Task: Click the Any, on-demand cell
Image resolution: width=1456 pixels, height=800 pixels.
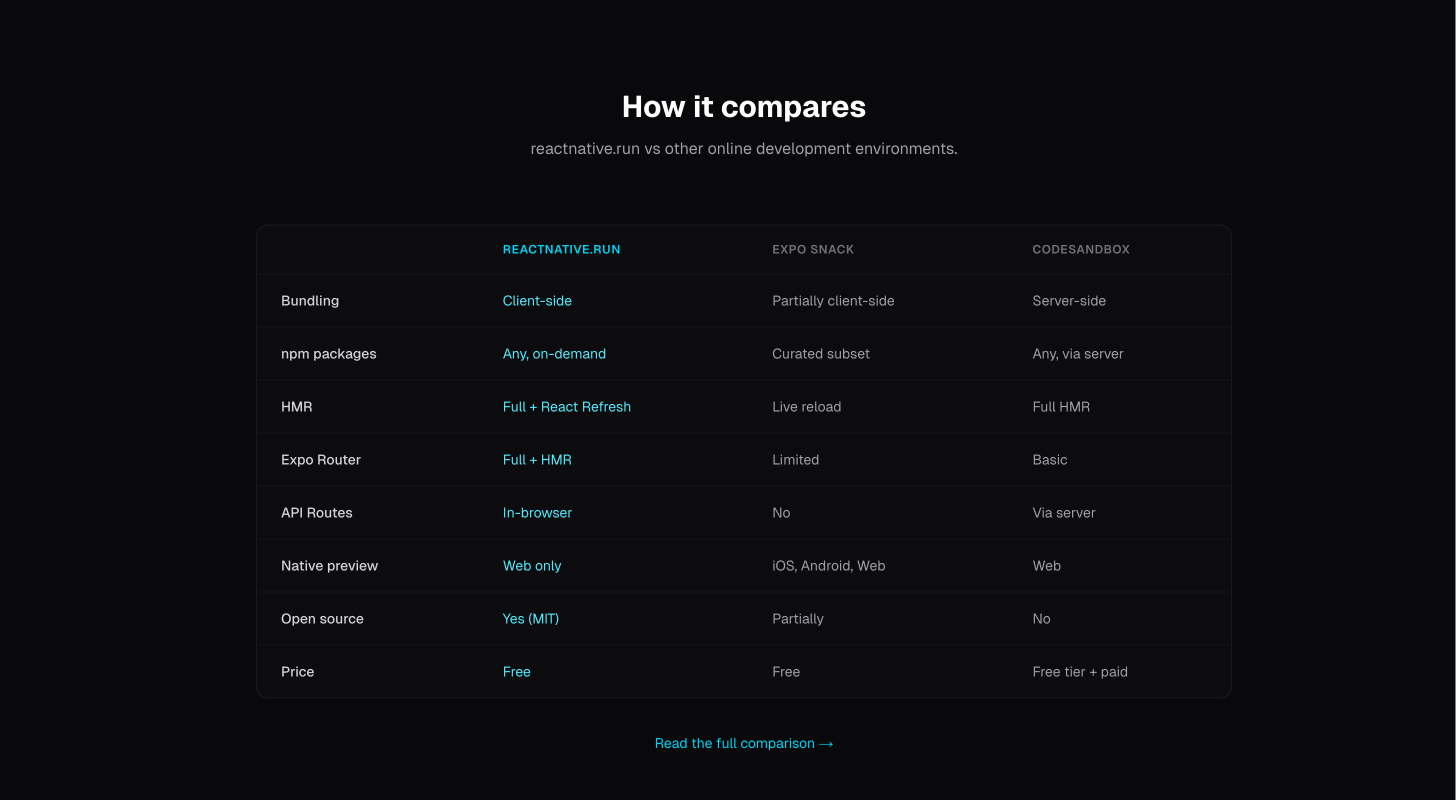Action: (x=554, y=353)
